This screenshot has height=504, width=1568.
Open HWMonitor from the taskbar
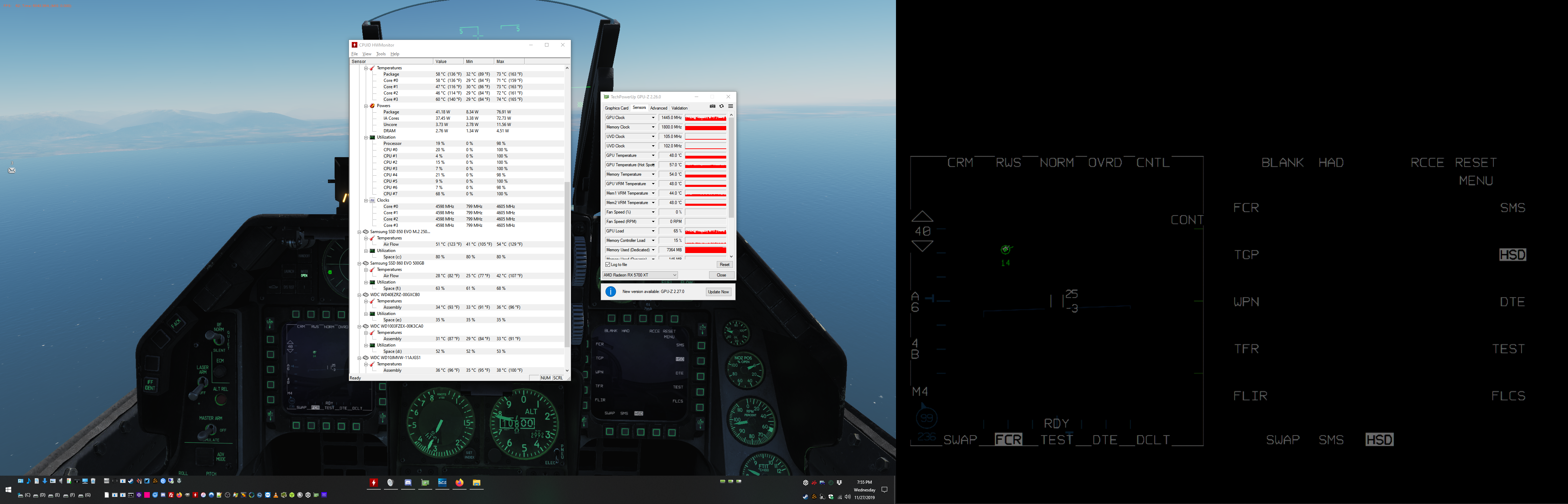tap(374, 483)
